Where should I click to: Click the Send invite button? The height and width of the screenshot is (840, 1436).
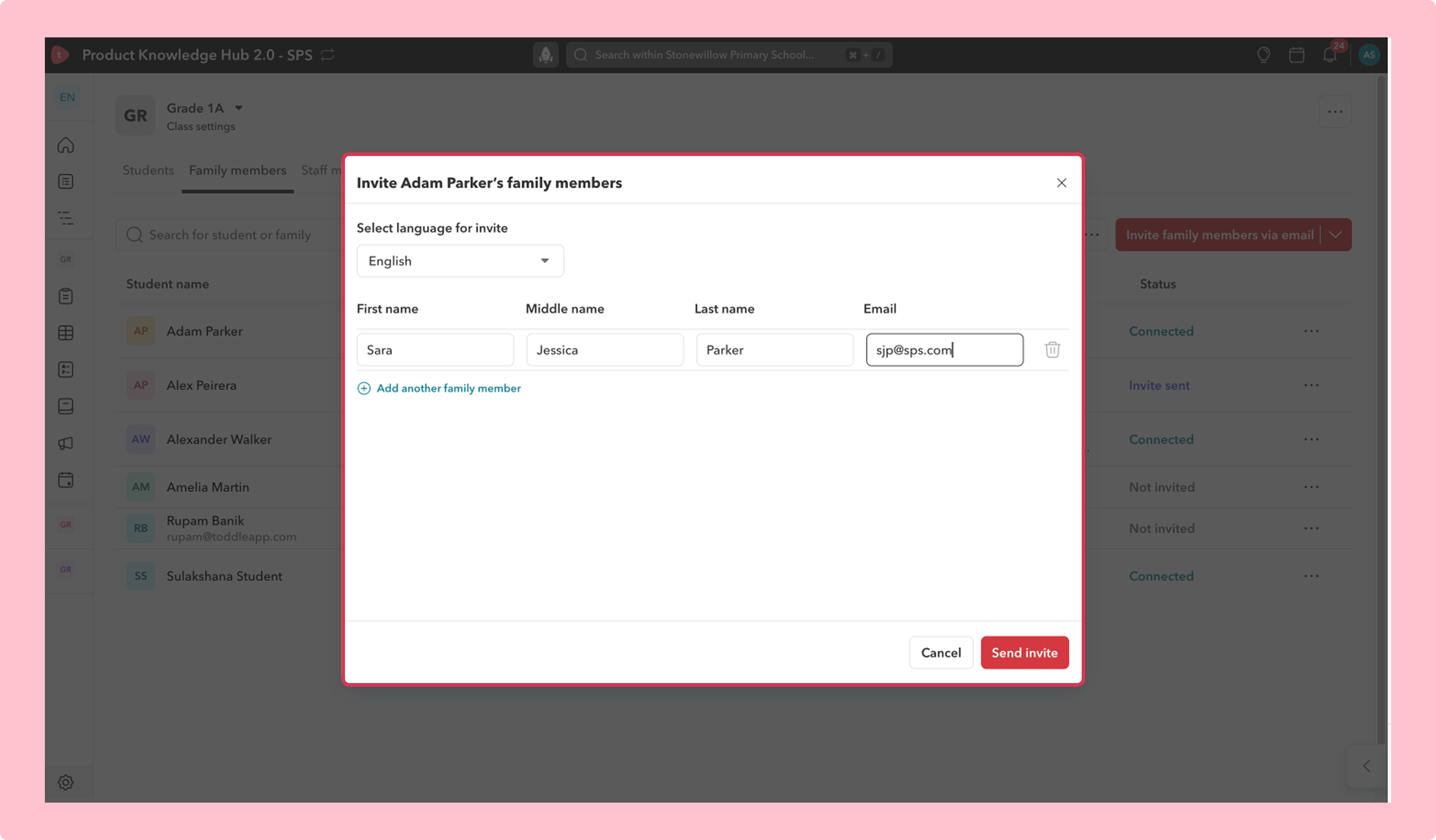click(1025, 653)
